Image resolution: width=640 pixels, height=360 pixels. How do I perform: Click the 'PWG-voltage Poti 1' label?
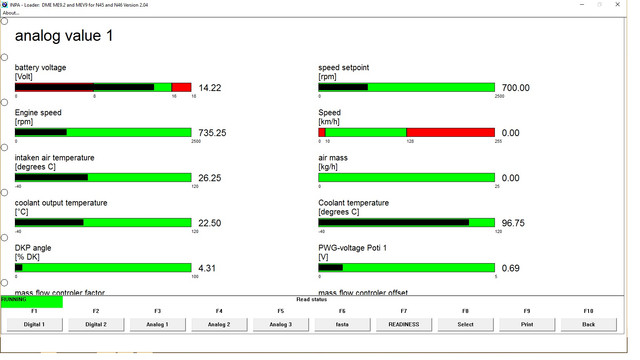352,248
